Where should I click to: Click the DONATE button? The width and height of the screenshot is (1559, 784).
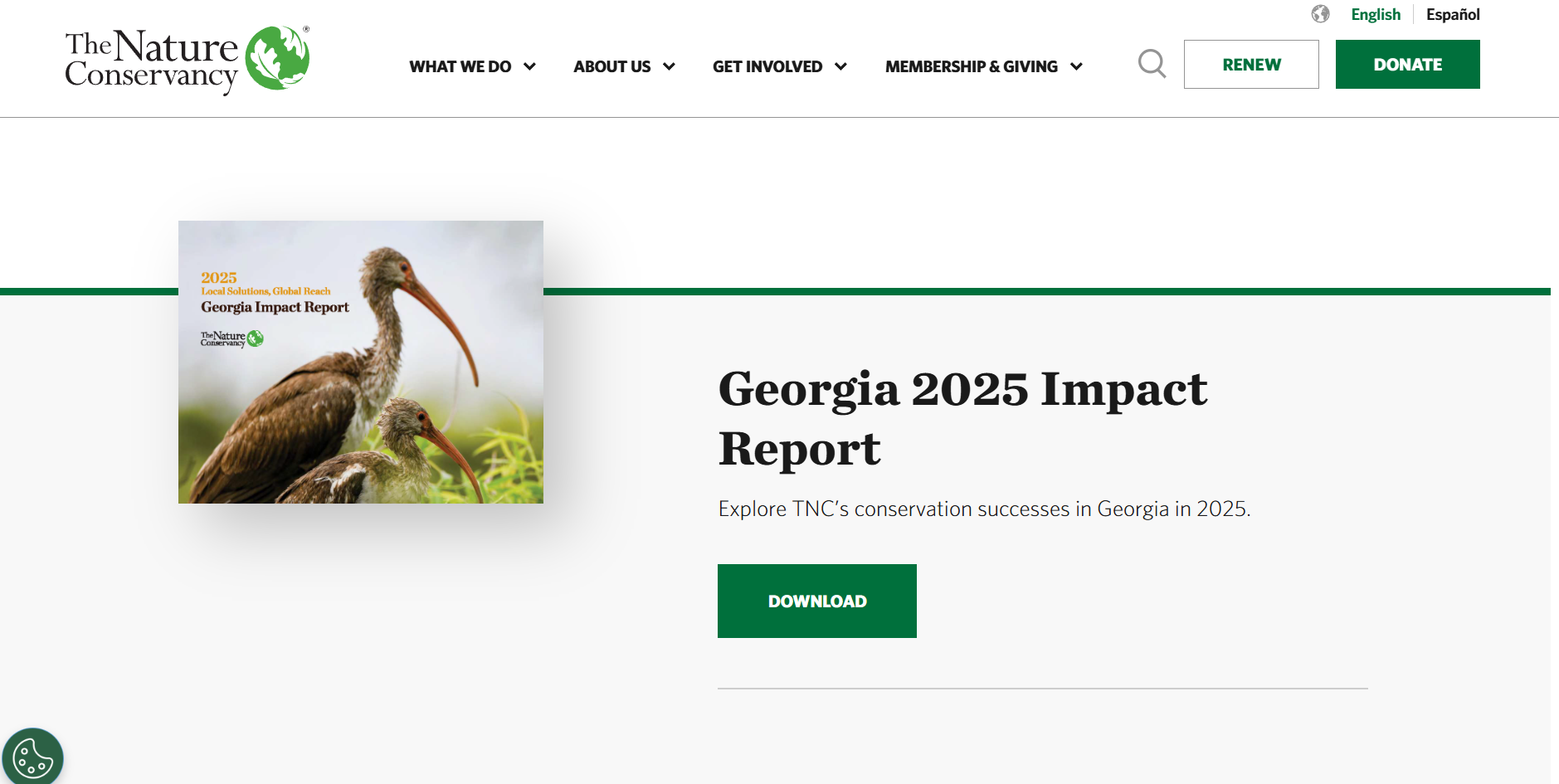coord(1407,64)
